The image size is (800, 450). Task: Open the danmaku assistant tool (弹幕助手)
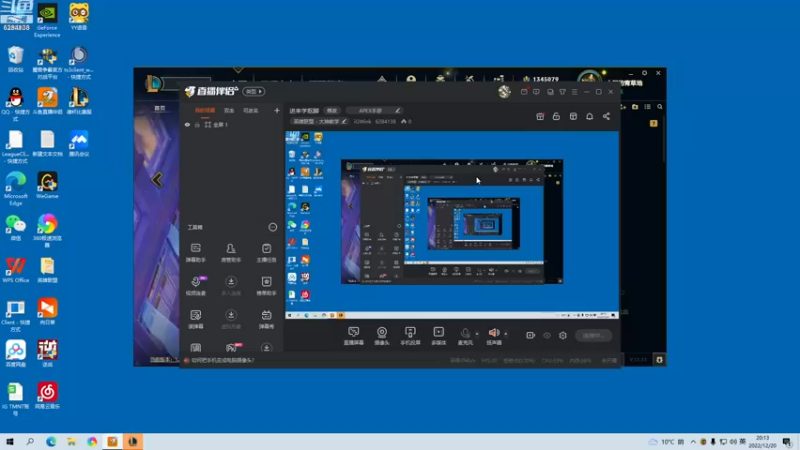point(195,252)
